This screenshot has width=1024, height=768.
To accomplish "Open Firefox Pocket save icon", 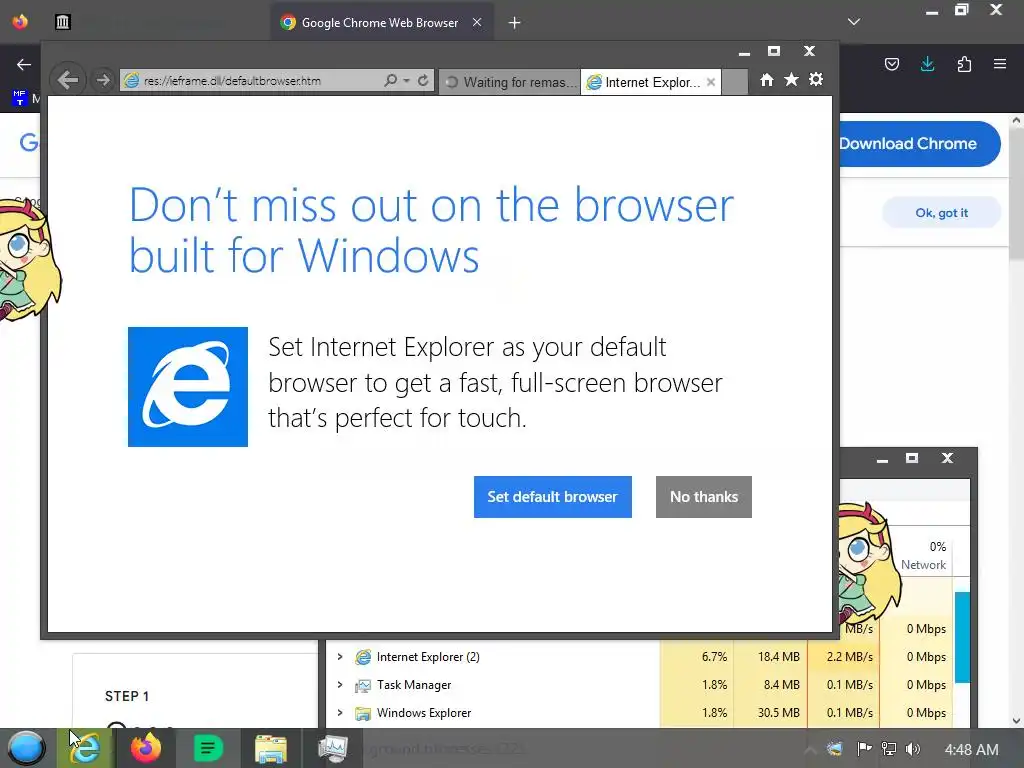I will [892, 64].
